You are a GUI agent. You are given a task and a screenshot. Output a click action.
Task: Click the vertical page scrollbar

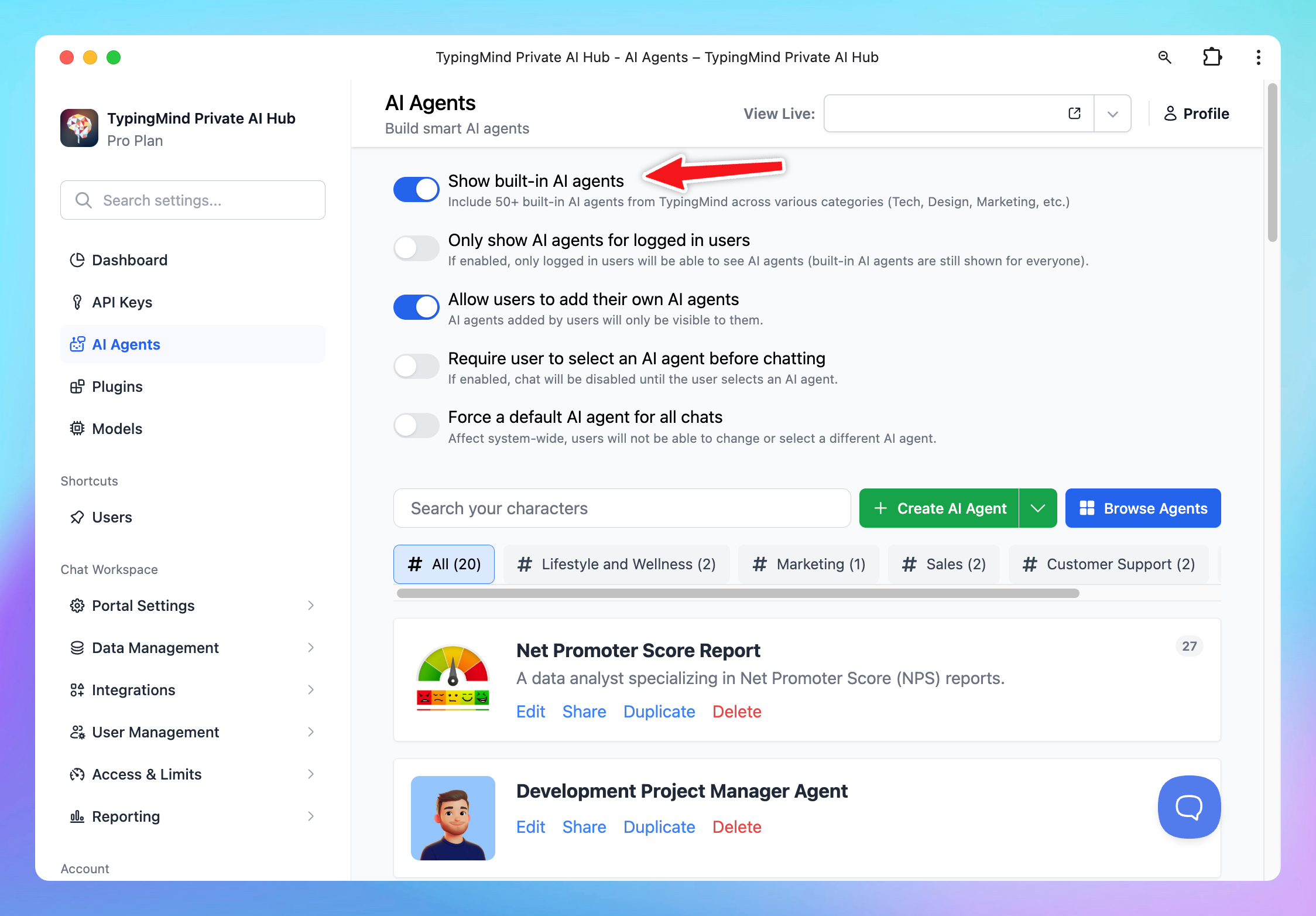(x=1272, y=162)
